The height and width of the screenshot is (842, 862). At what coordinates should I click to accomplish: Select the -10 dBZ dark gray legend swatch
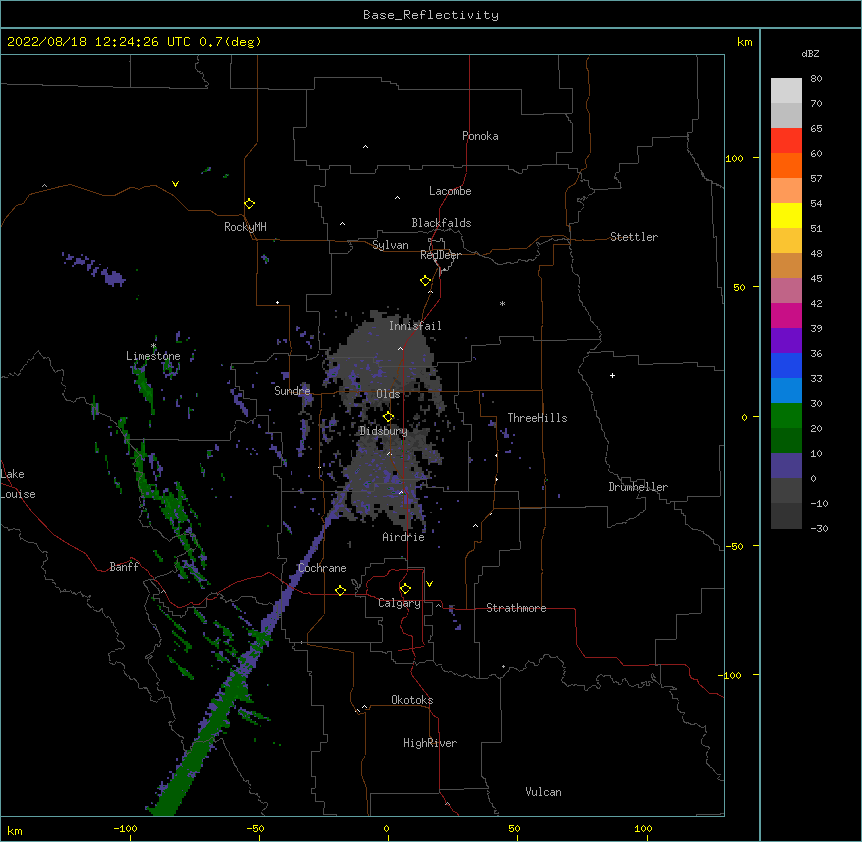[x=786, y=516]
